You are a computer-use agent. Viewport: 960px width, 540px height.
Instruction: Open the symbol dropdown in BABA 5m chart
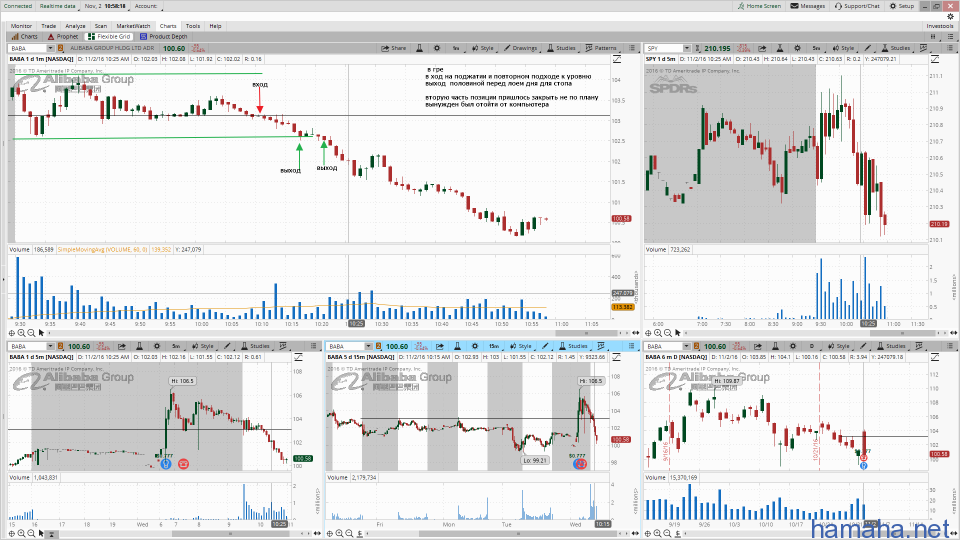50,347
